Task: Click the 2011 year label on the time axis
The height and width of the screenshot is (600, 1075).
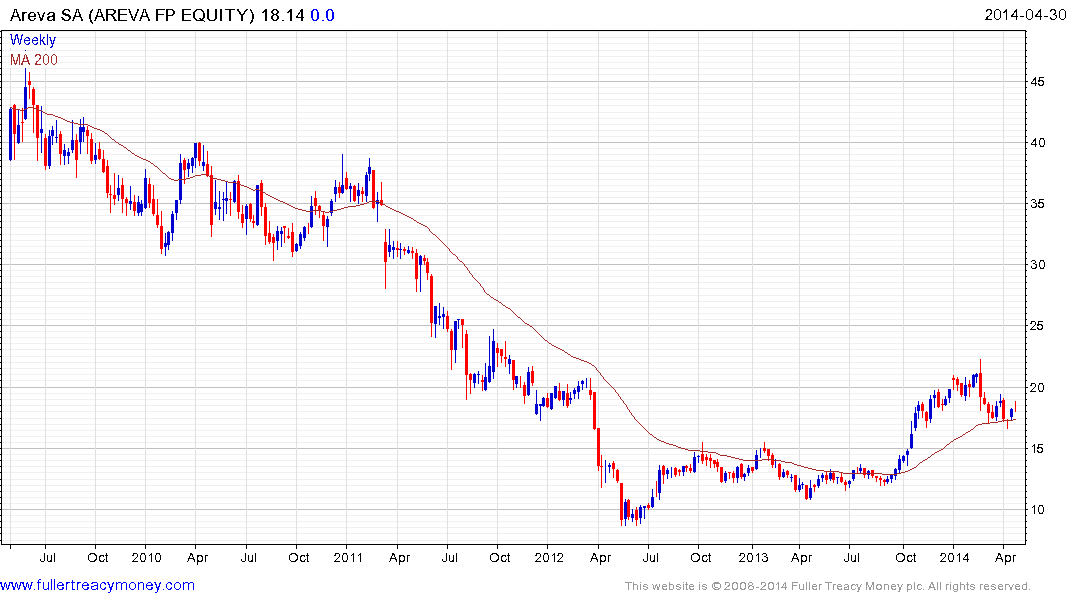Action: (x=348, y=557)
